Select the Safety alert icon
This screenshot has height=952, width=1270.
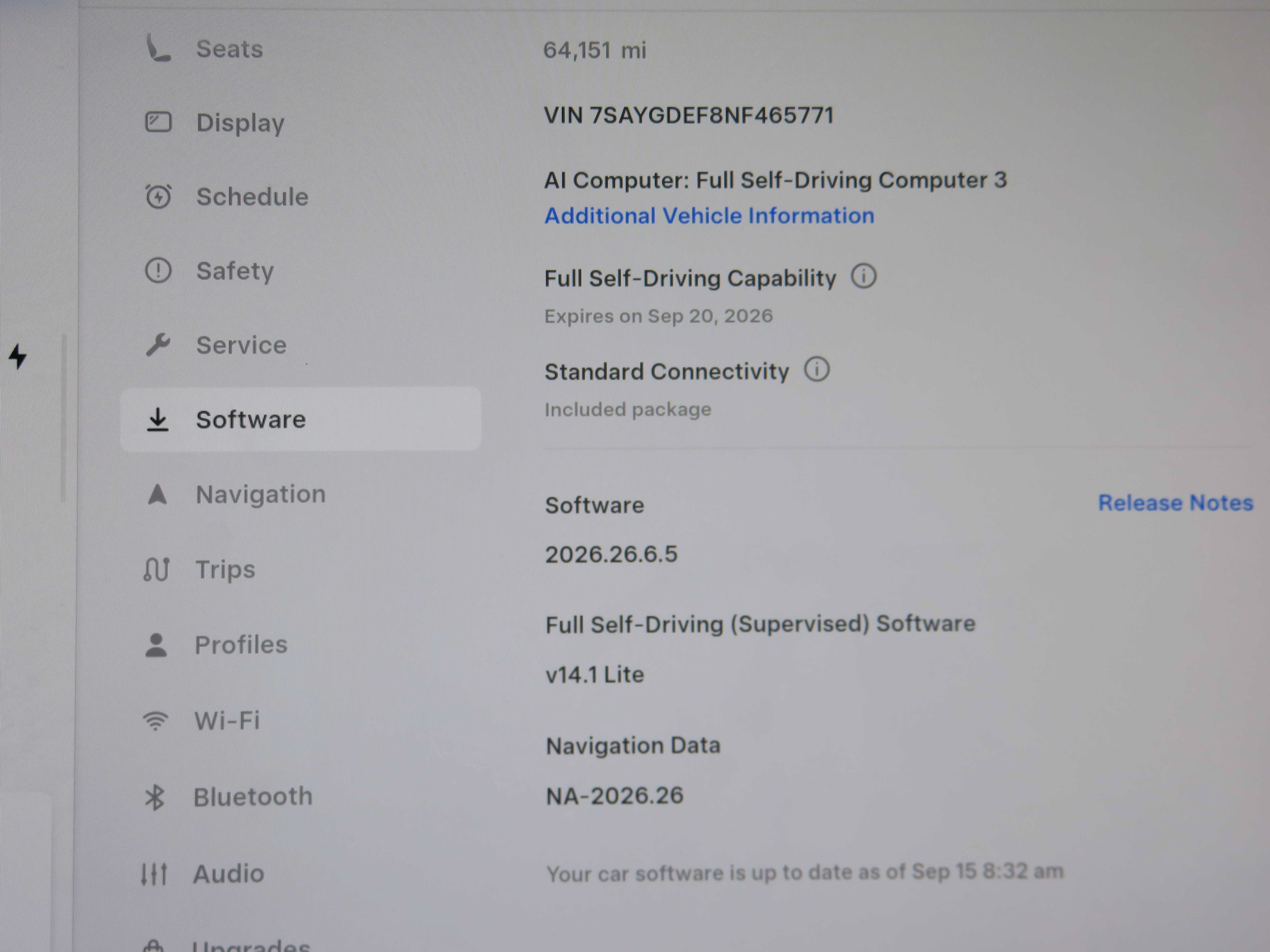[158, 270]
